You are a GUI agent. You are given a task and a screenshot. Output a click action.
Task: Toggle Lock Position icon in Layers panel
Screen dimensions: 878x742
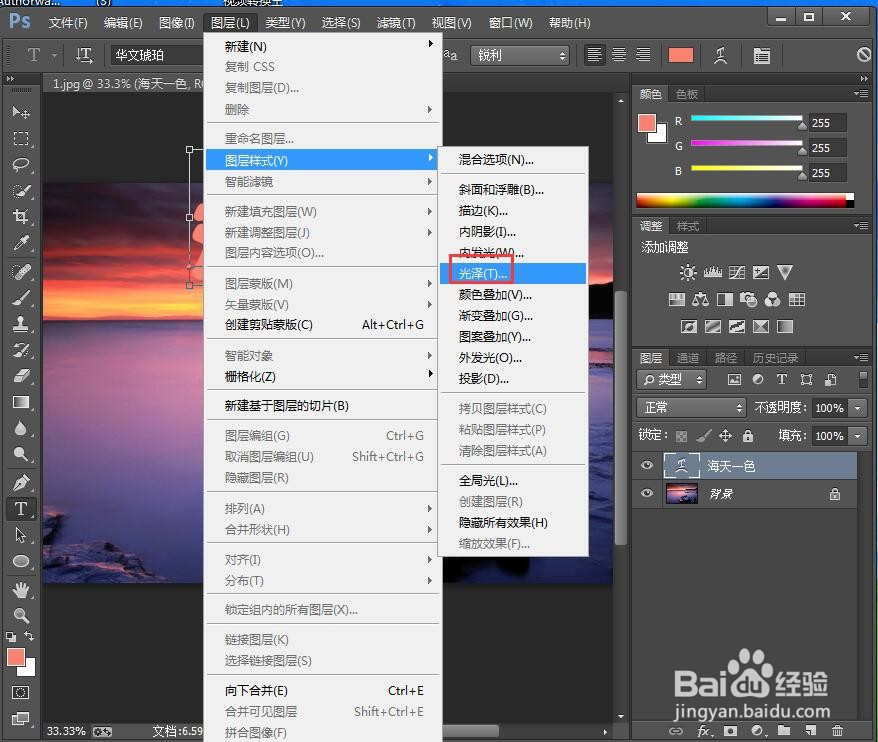point(725,436)
